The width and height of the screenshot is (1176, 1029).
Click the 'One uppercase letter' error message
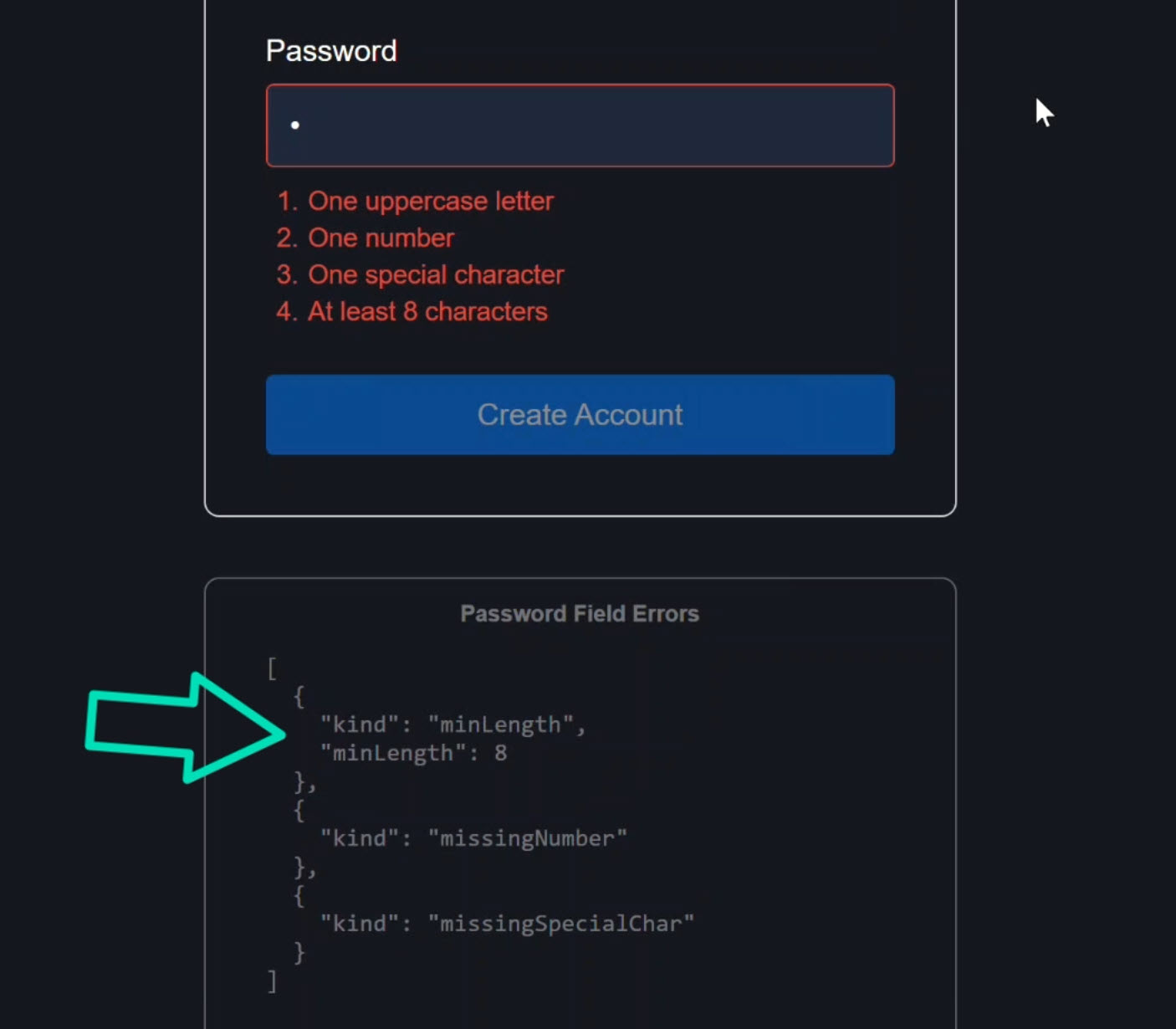click(x=431, y=201)
